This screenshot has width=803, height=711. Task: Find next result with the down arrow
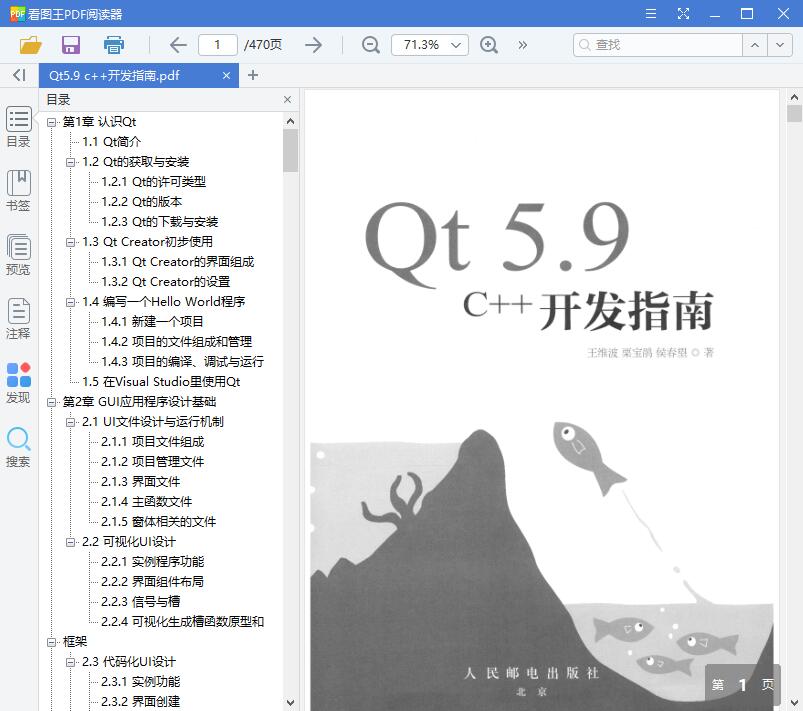click(x=779, y=45)
